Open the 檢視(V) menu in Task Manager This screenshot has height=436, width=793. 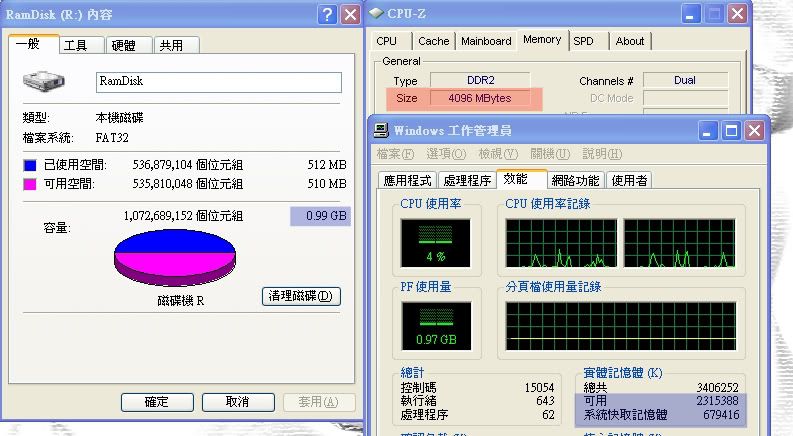(x=498, y=154)
